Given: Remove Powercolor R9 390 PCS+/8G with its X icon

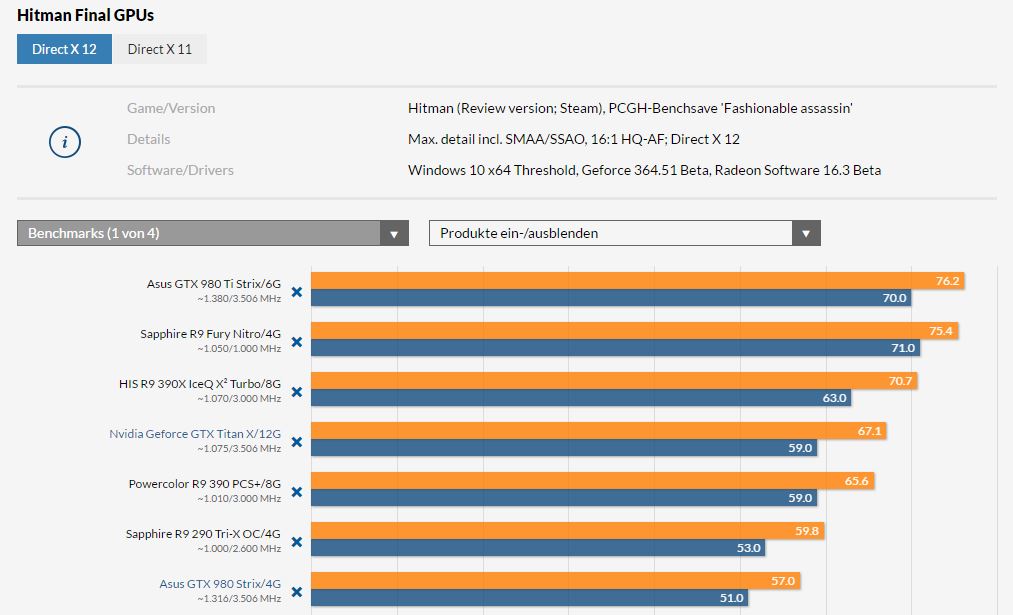Looking at the screenshot, I should pyautogui.click(x=297, y=492).
